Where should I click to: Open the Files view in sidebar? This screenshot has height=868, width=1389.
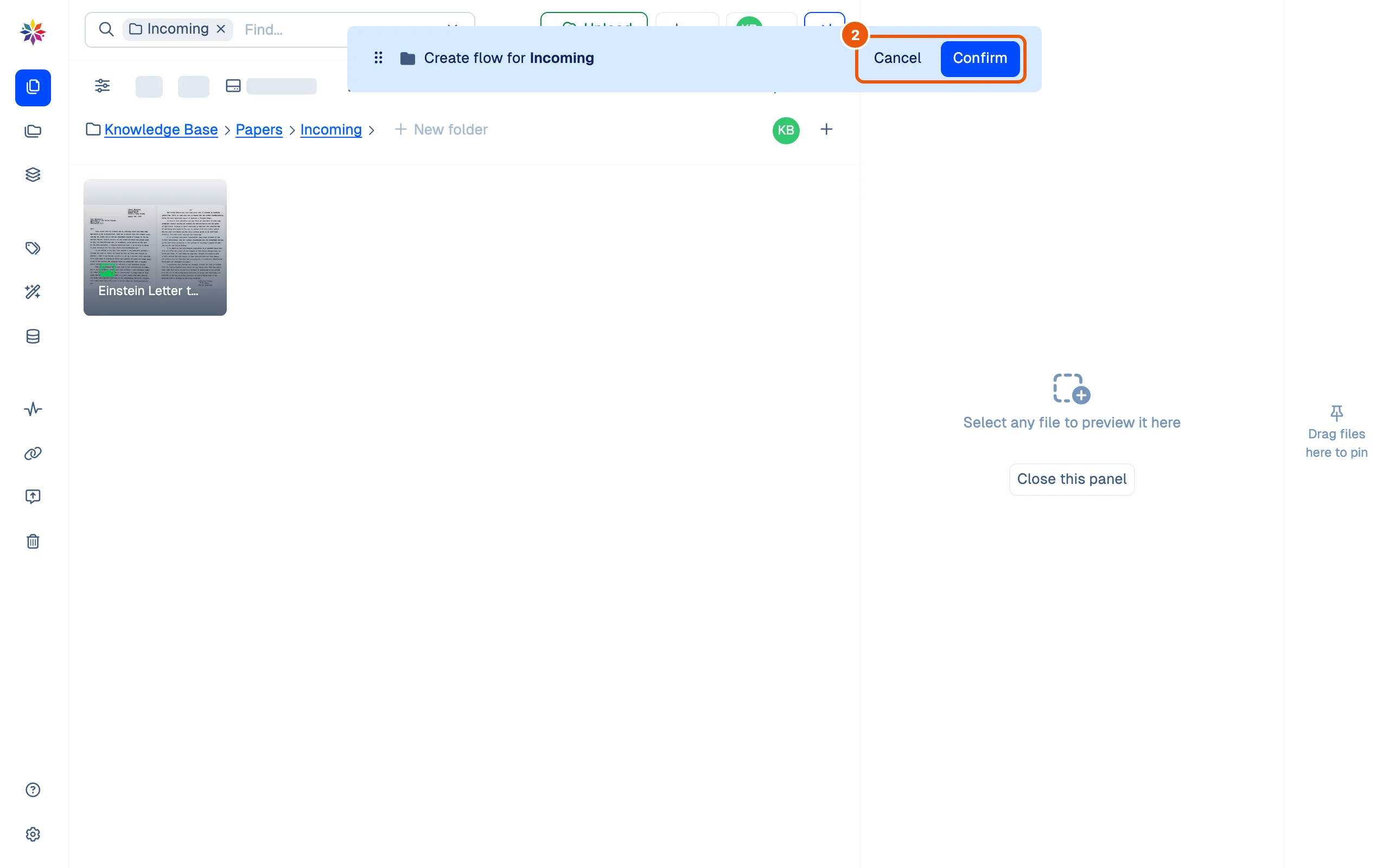[x=33, y=87]
